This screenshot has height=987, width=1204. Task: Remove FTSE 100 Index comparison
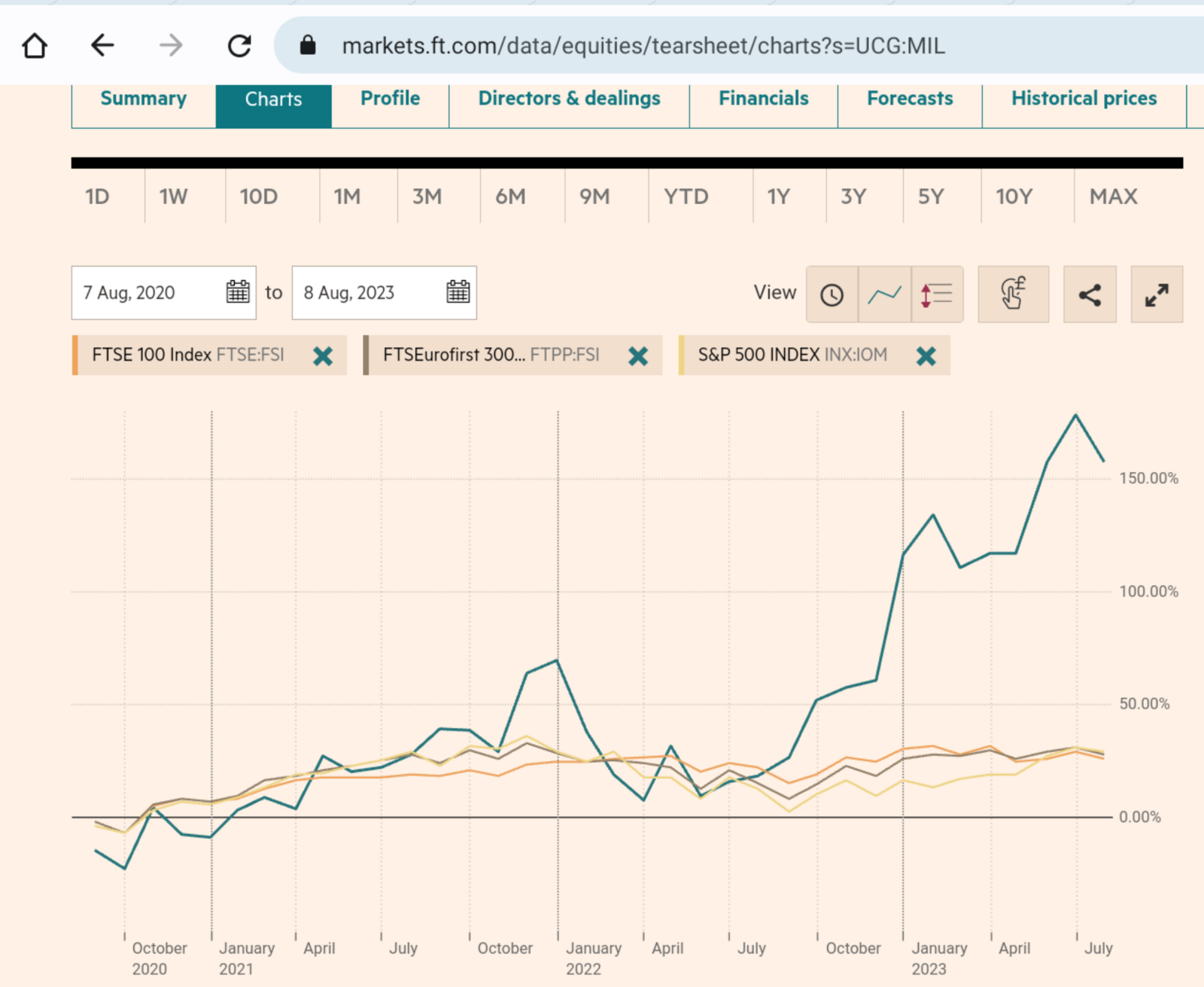323,356
